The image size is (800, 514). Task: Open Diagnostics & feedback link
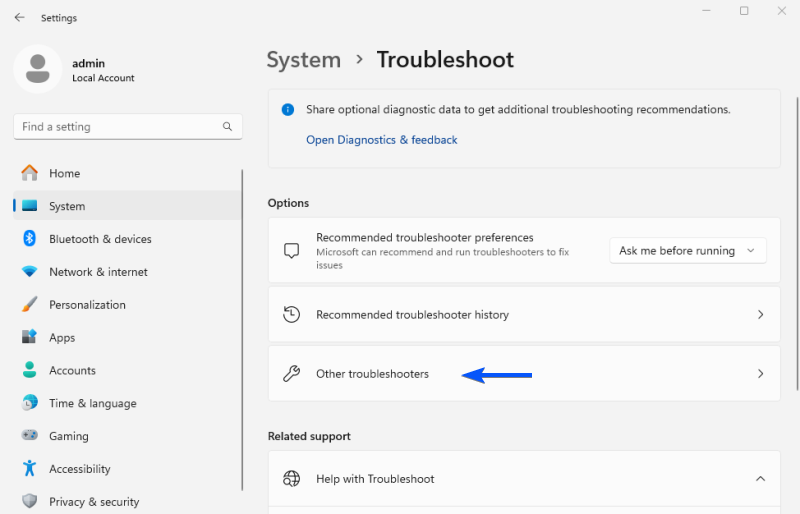pyautogui.click(x=381, y=140)
